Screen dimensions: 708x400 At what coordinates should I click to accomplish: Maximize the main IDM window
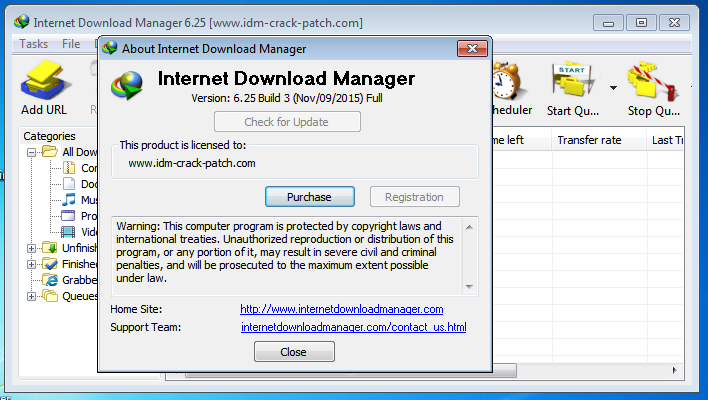[641, 23]
